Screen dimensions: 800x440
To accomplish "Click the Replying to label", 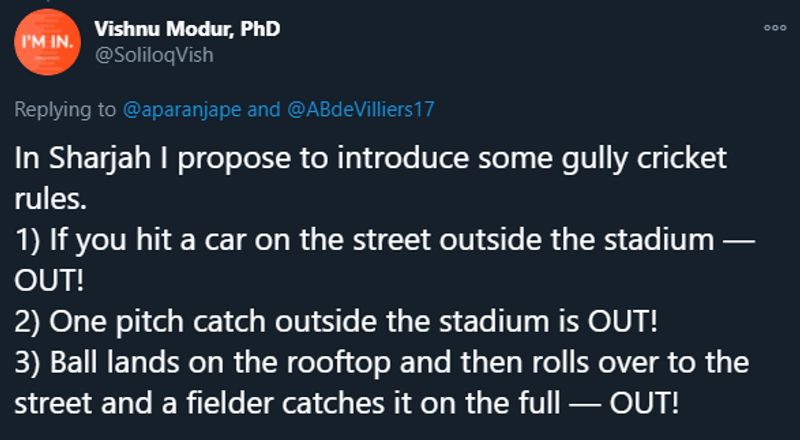I will pos(65,109).
